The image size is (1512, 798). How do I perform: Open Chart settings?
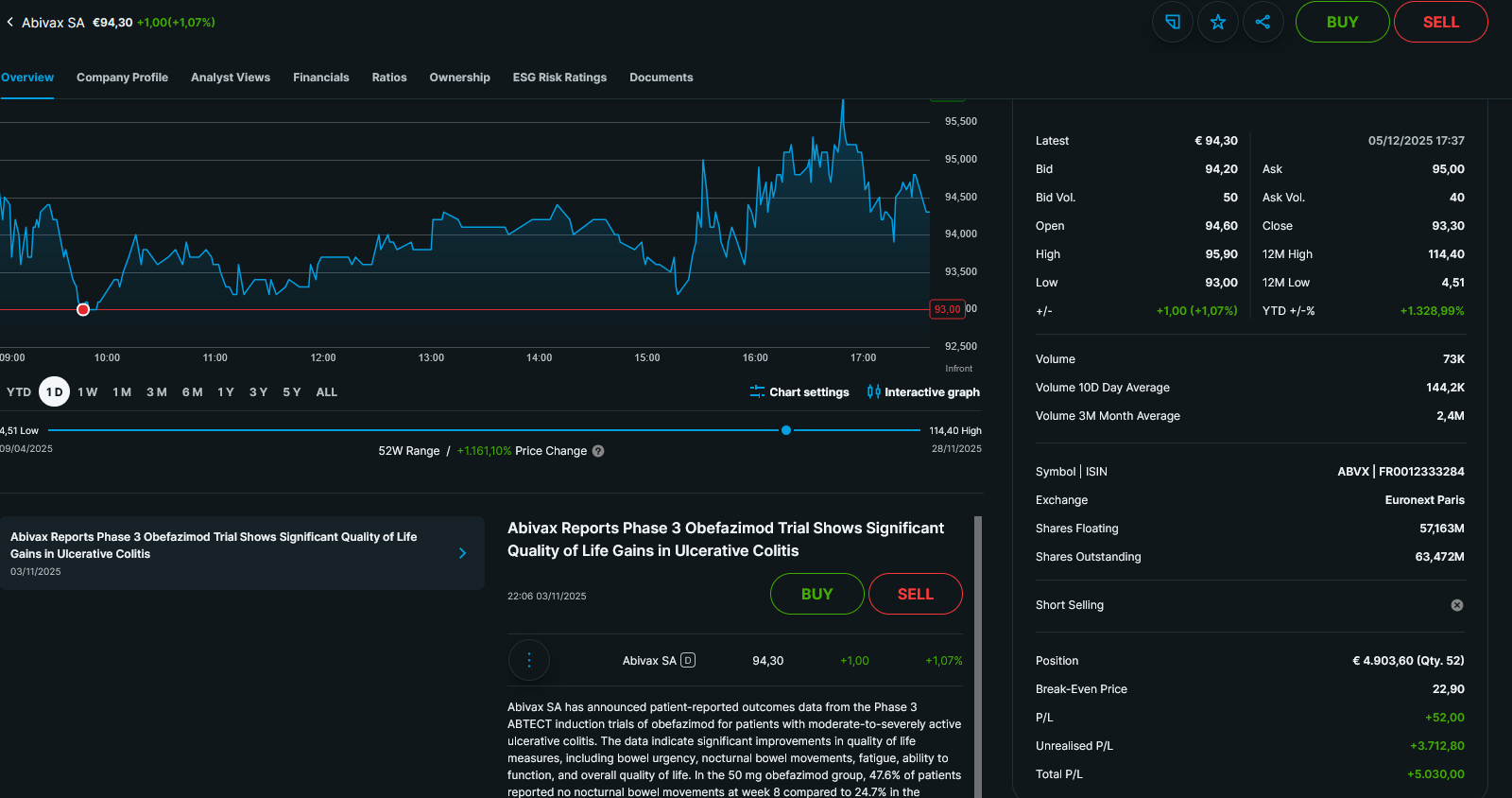799,391
